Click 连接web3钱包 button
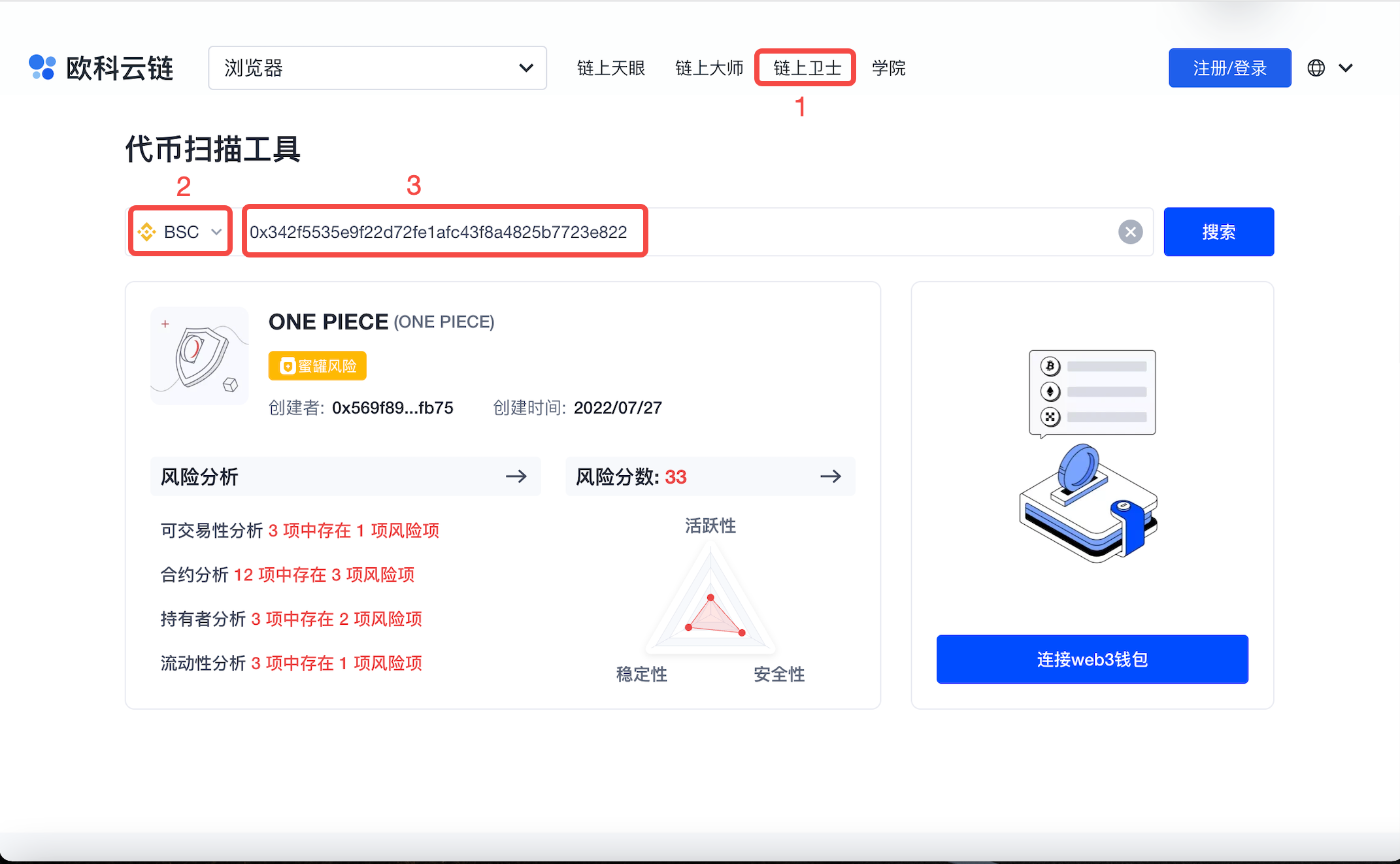 [x=1092, y=659]
